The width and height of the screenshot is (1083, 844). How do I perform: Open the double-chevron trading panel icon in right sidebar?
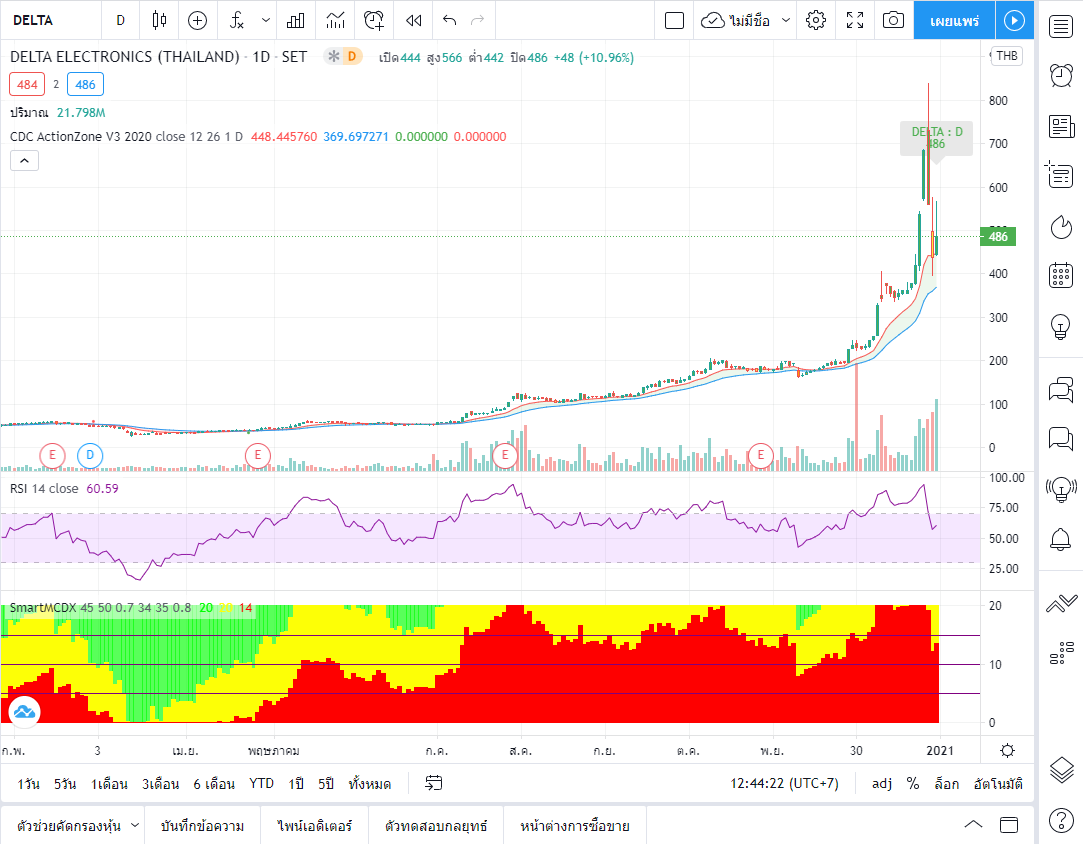pos(1061,603)
